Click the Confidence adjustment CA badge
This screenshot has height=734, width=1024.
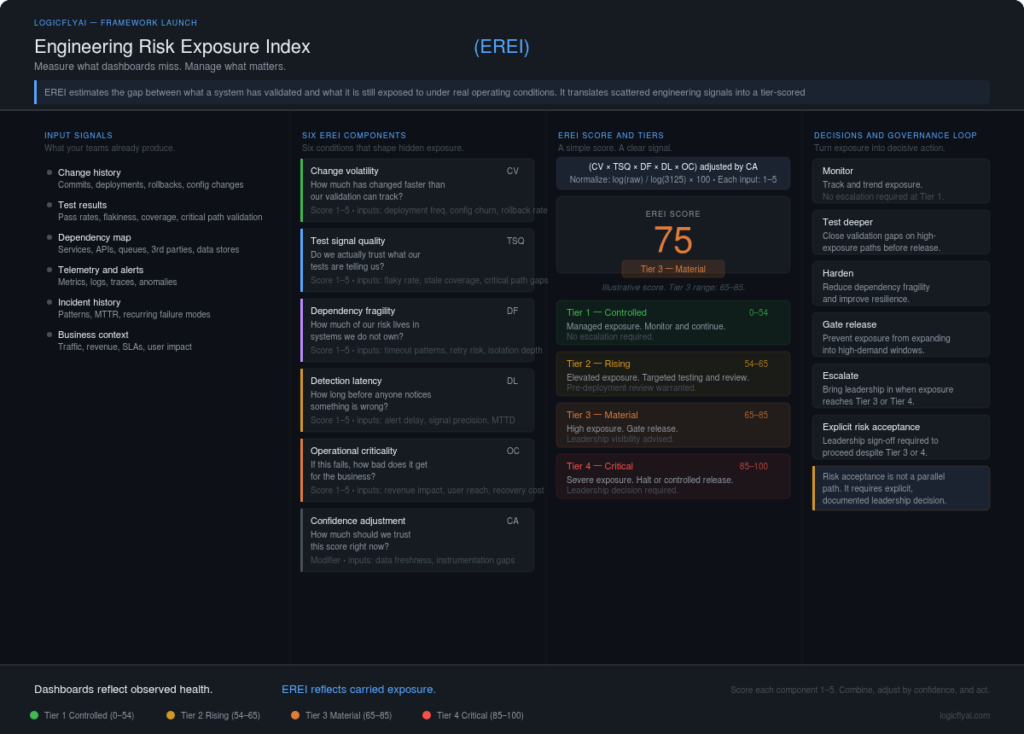point(512,520)
